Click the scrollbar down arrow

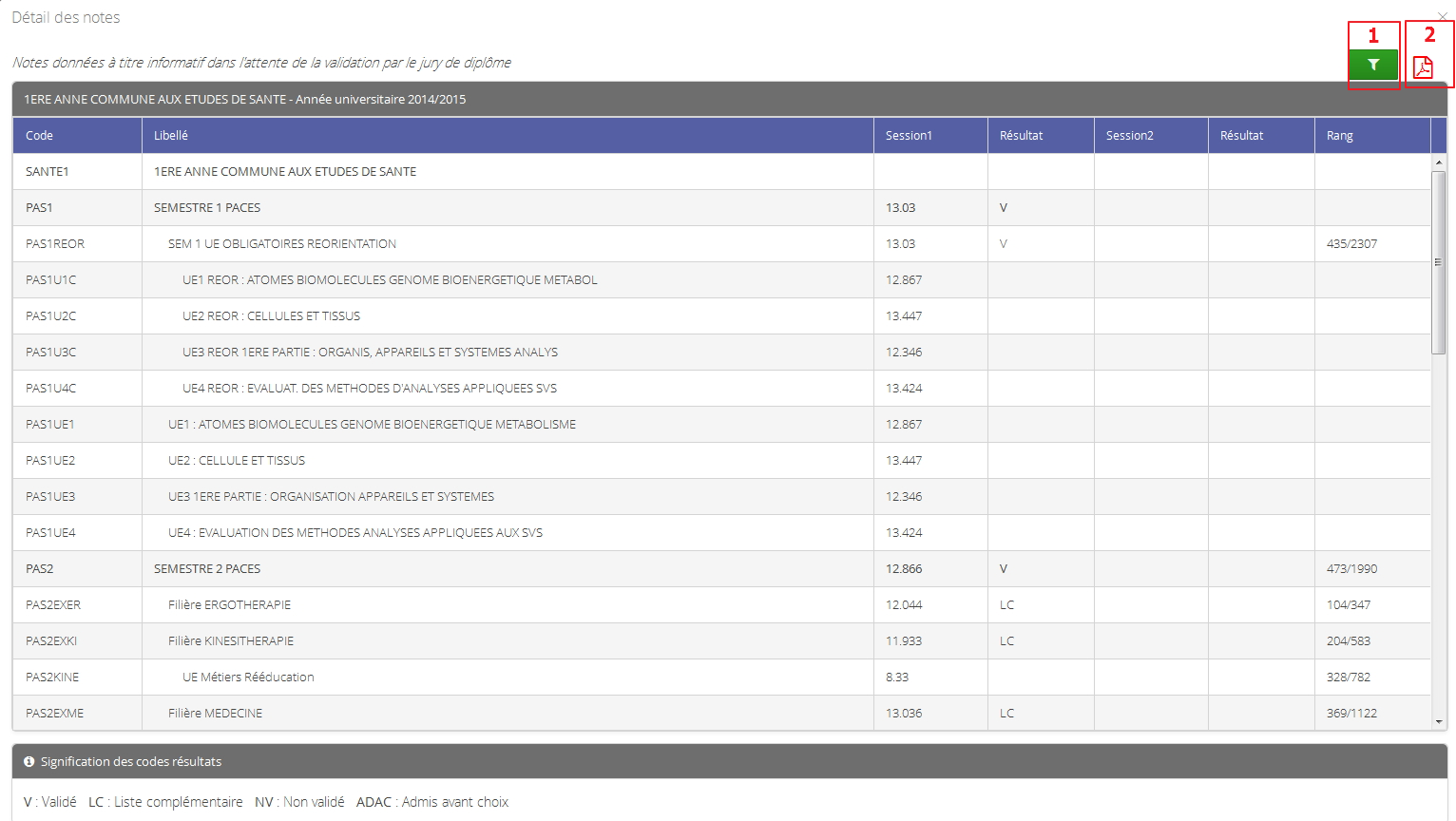(x=1439, y=722)
